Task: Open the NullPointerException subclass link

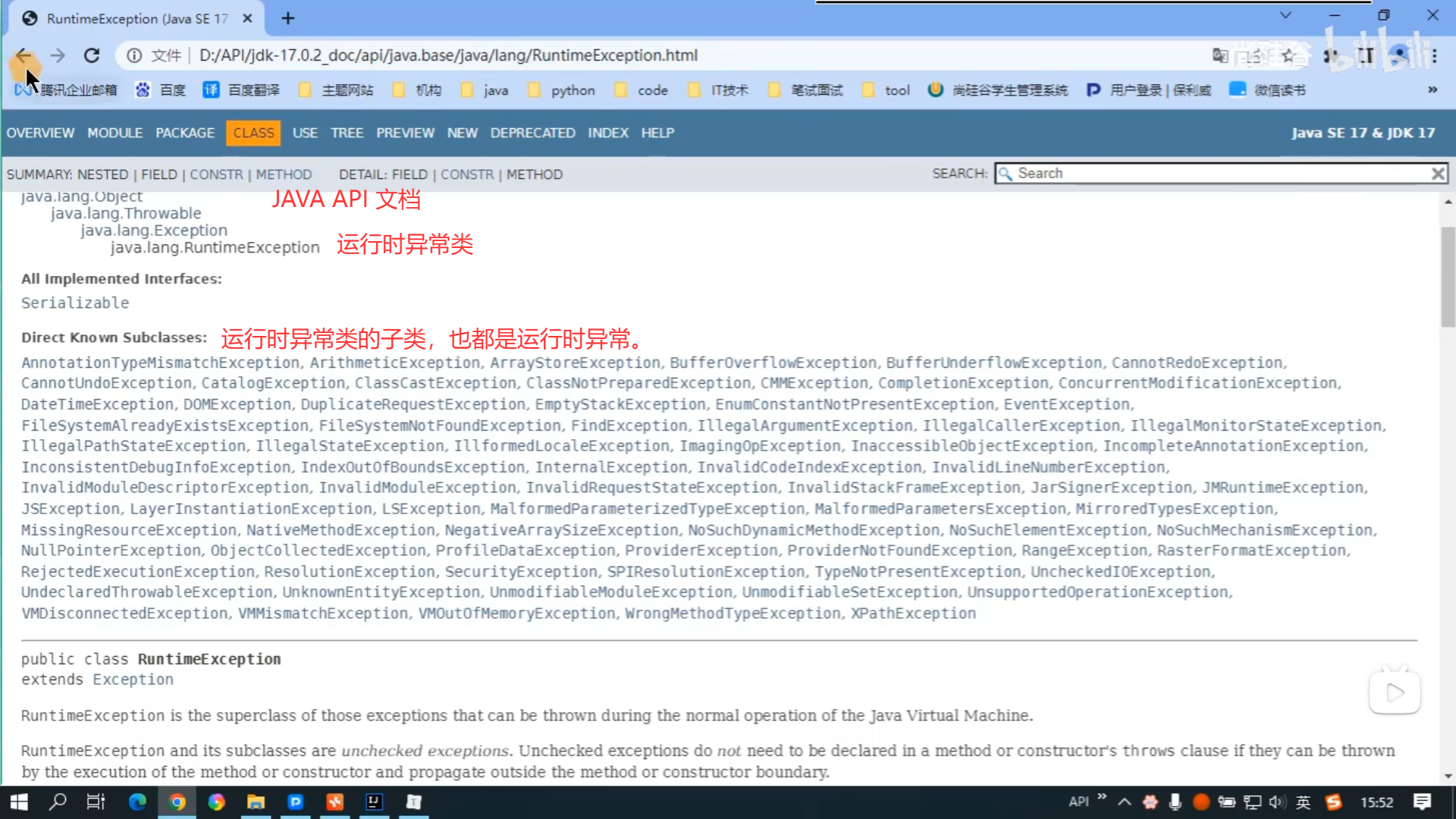Action: coord(111,551)
